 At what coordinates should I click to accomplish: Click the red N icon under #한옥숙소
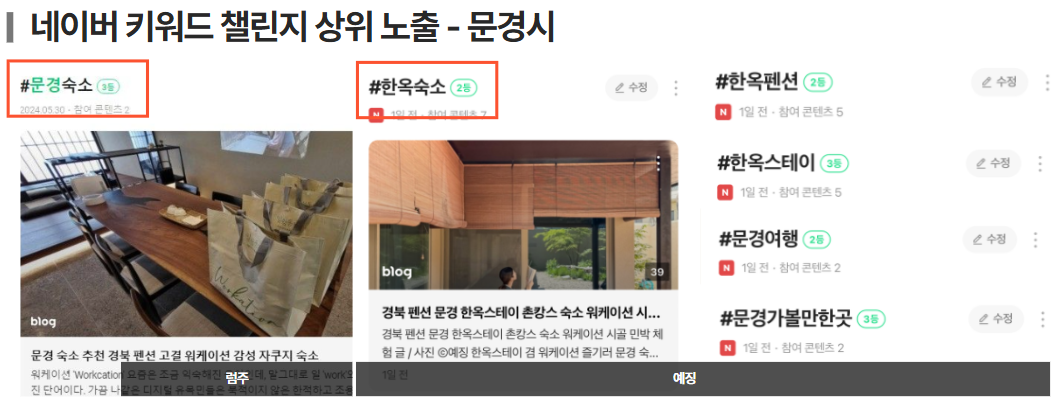(x=376, y=114)
